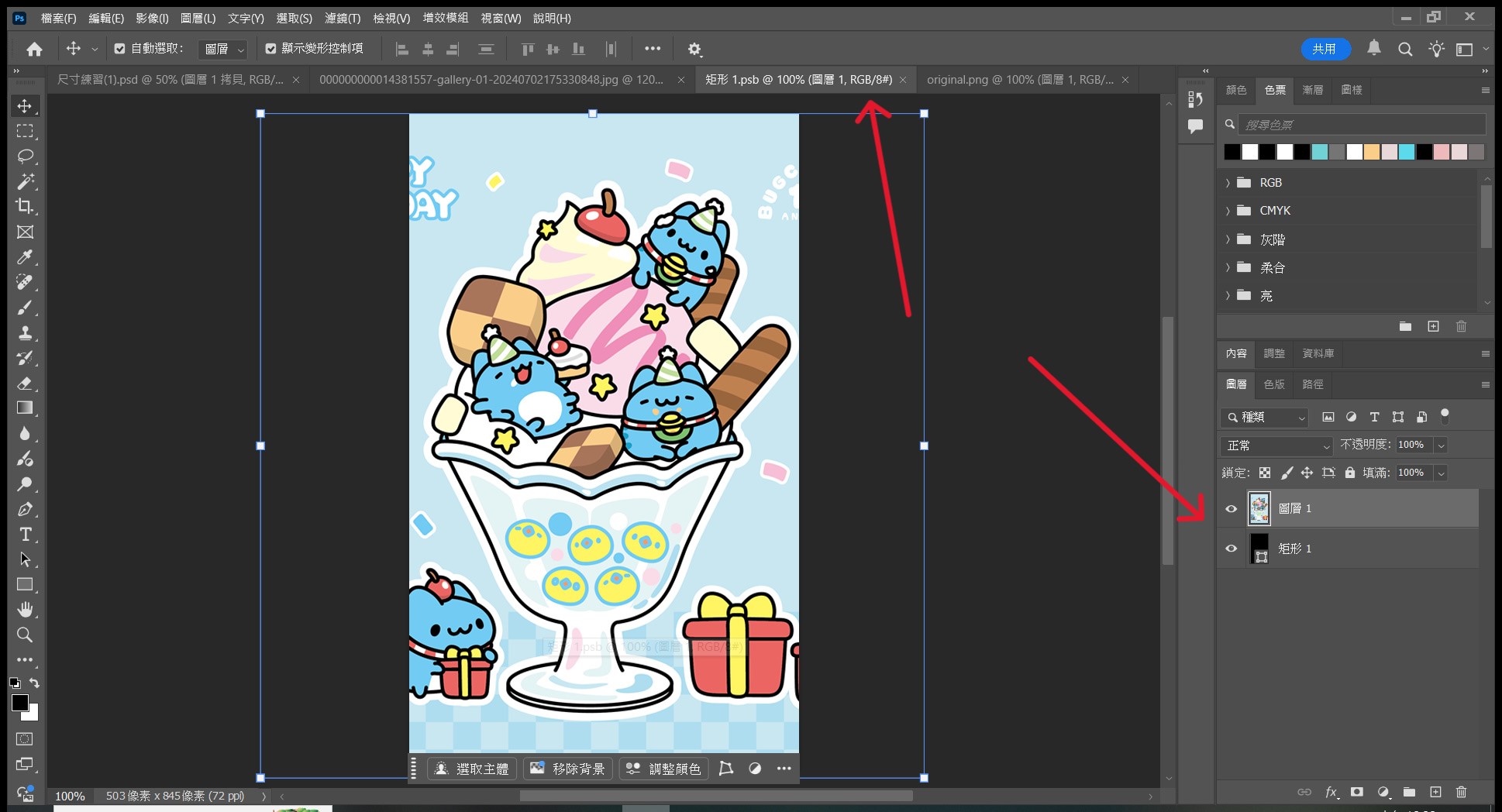The image size is (1502, 812).
Task: Toggle lock all padlock icon
Action: 1350,473
